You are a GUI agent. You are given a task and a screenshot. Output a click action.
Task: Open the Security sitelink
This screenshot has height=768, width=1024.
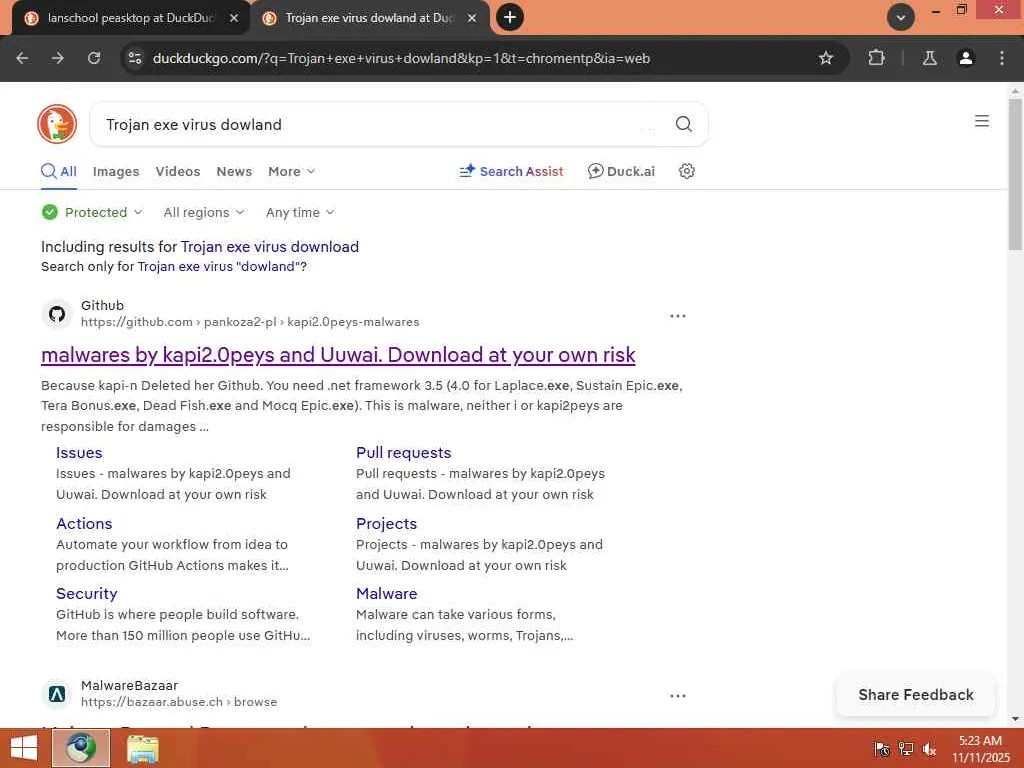coord(87,594)
